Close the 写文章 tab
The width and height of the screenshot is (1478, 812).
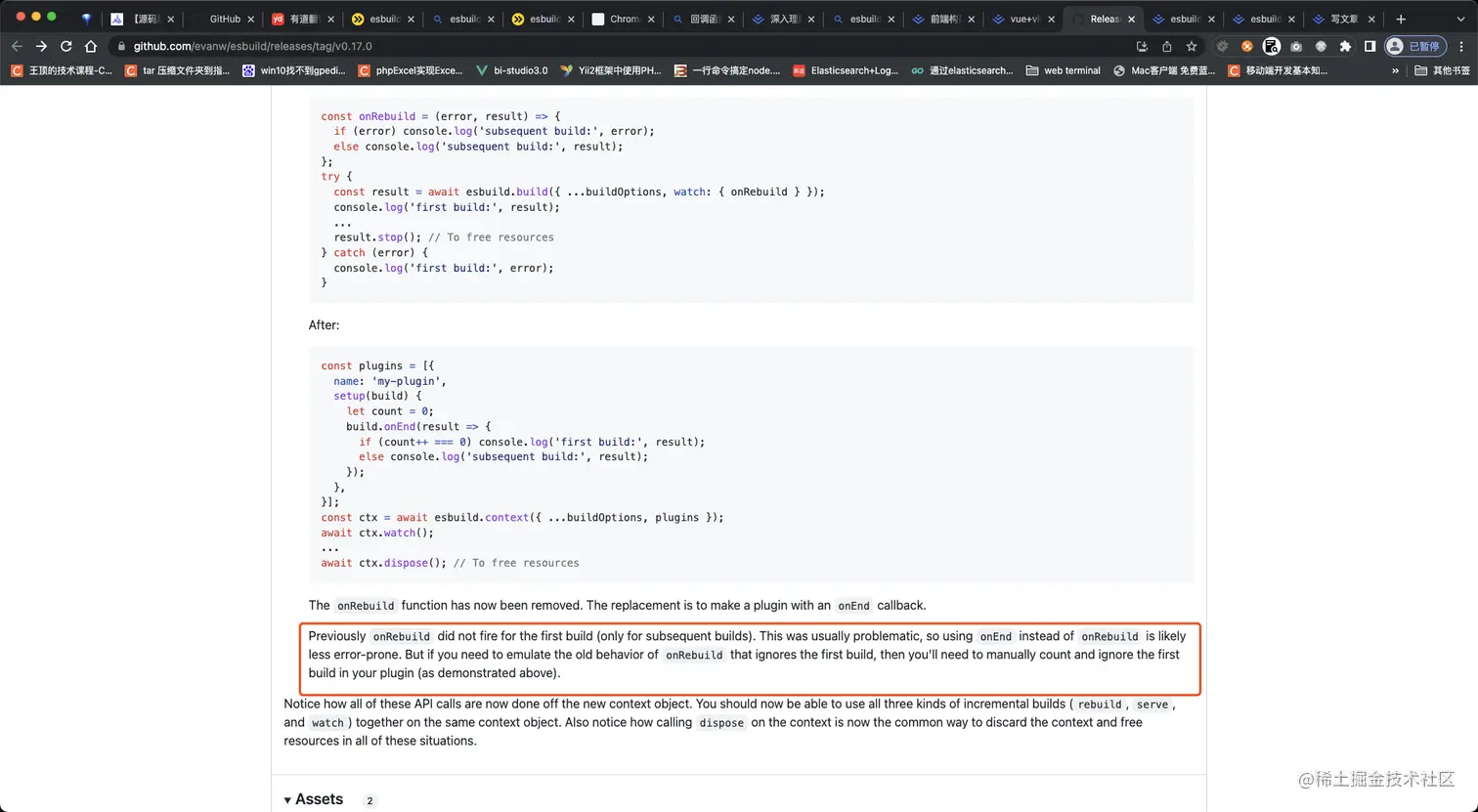[1372, 19]
